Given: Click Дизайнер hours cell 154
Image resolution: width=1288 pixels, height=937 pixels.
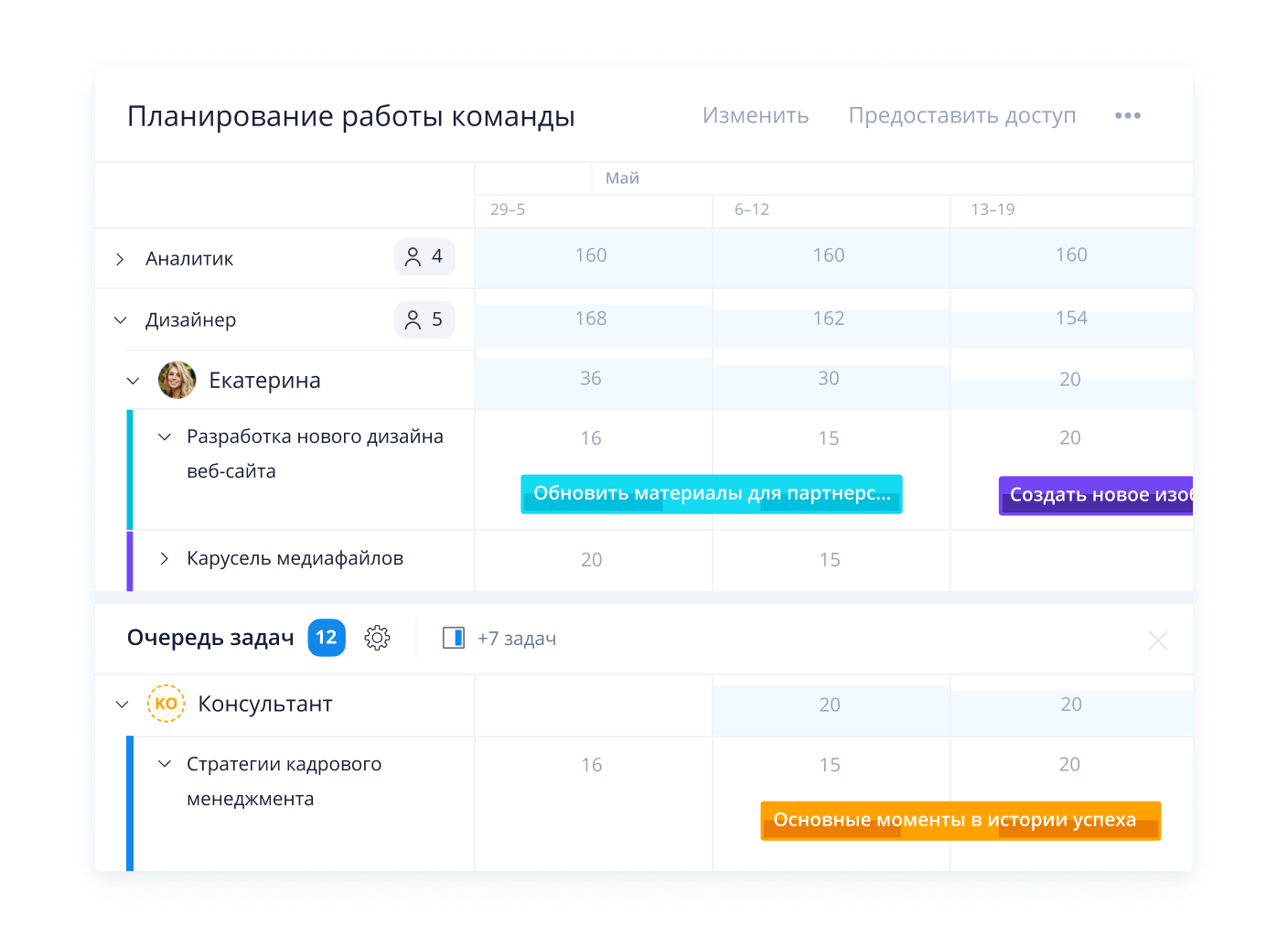Looking at the screenshot, I should (1071, 318).
